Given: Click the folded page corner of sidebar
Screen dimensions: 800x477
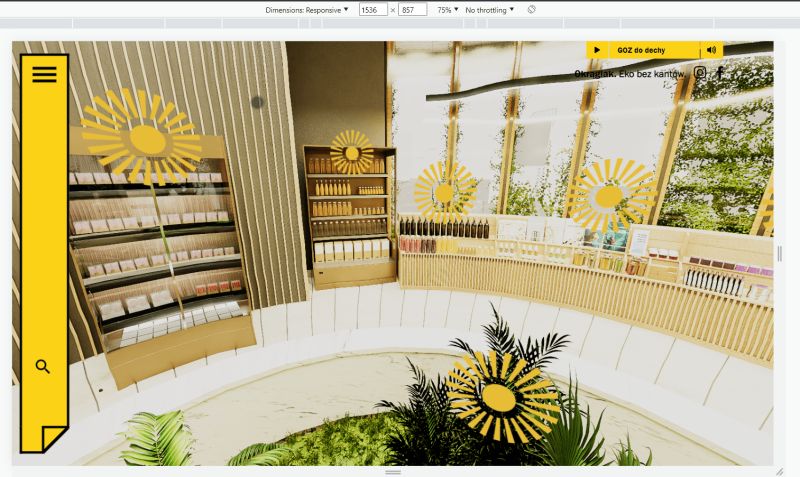Looking at the screenshot, I should click(x=54, y=437).
